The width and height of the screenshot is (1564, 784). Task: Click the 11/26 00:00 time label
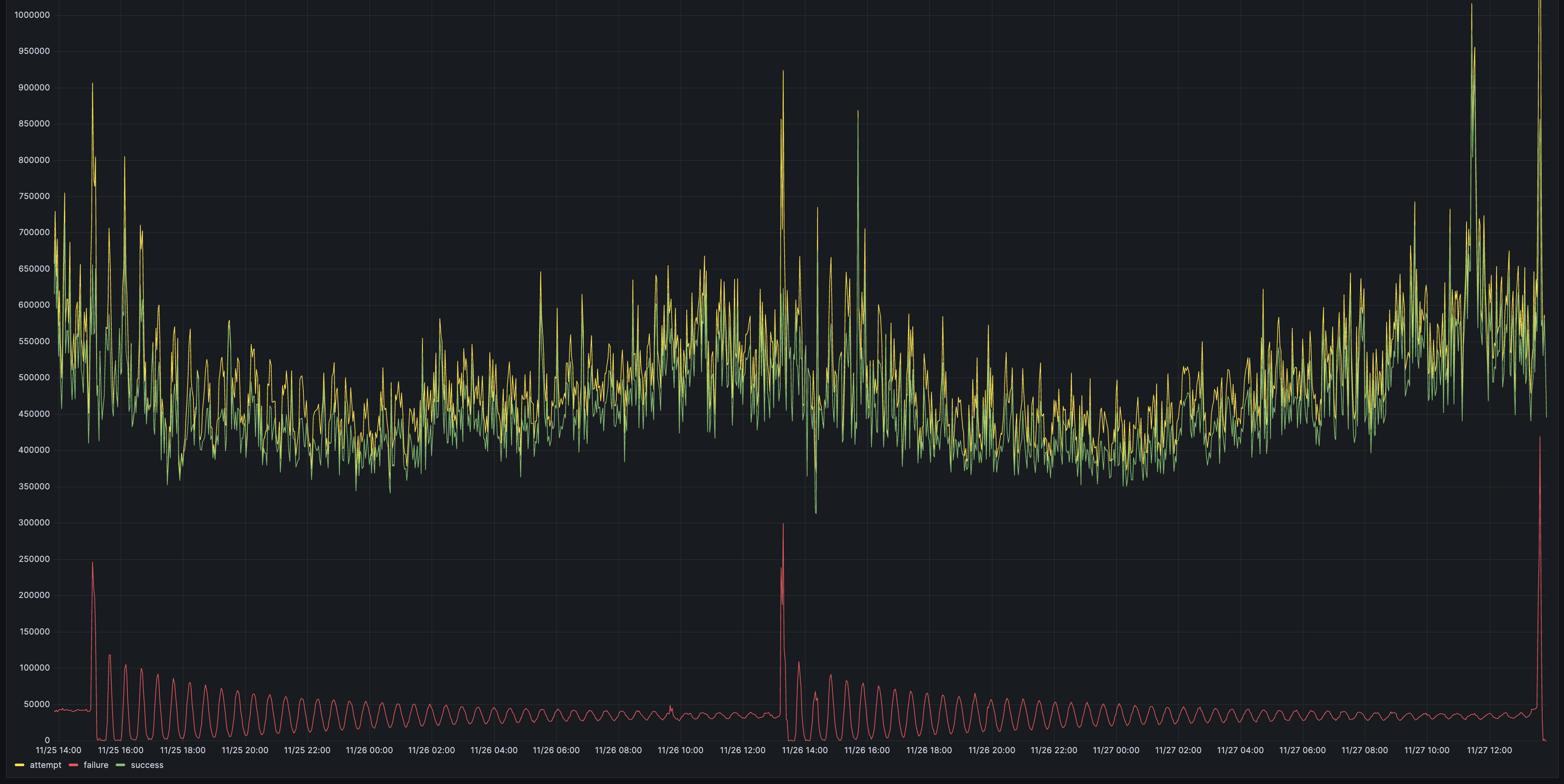point(369,751)
